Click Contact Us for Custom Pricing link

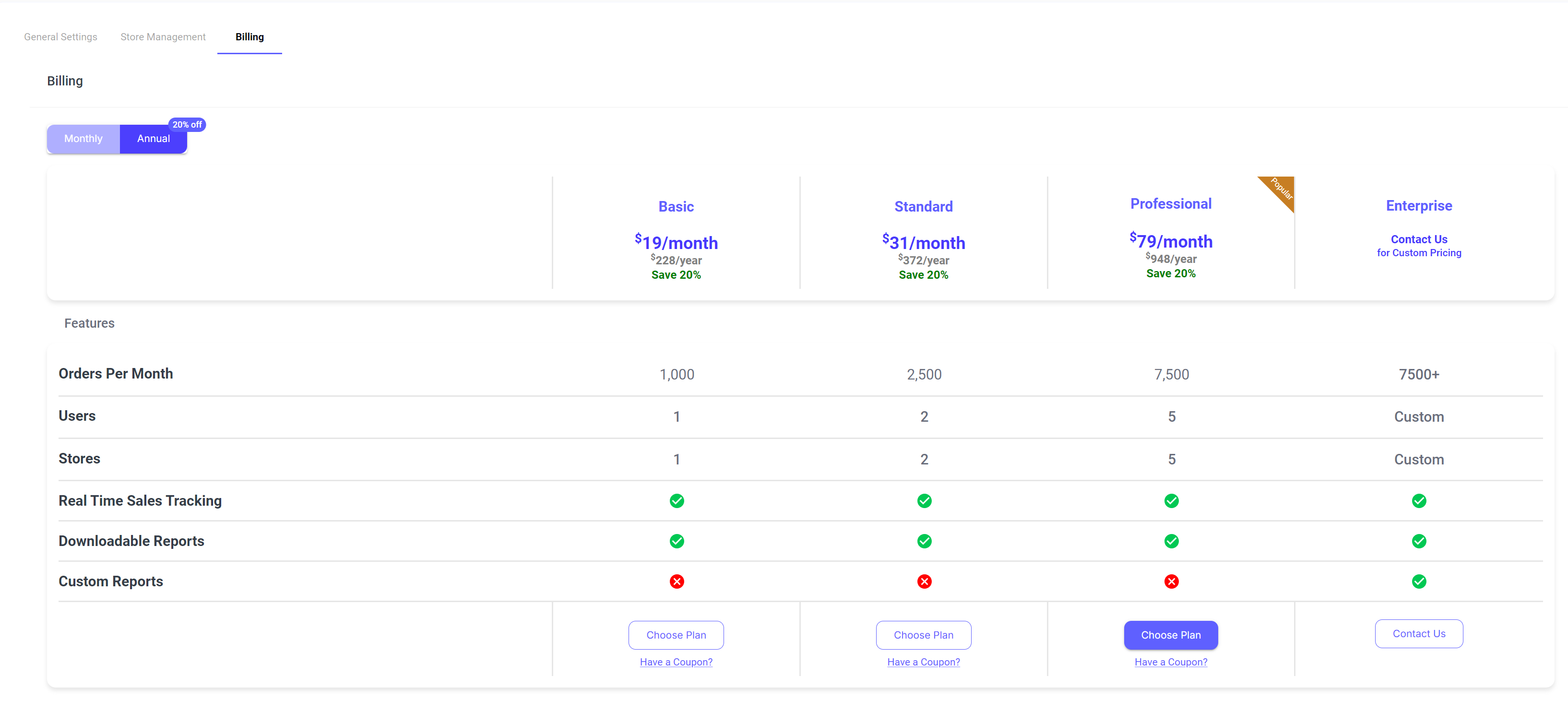click(x=1418, y=245)
